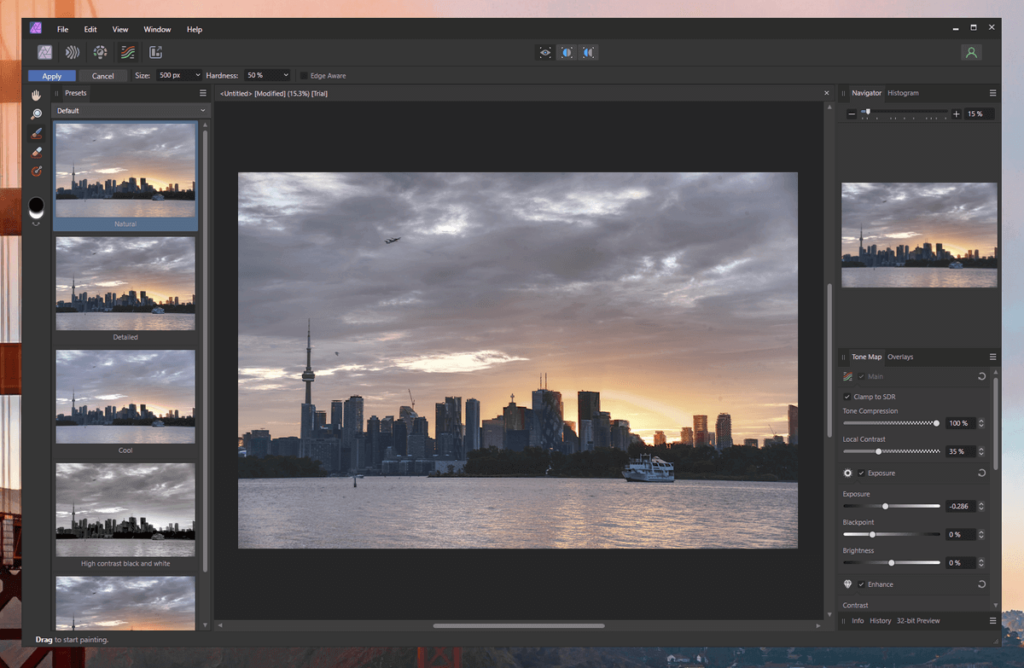Open the Tone Map panel options menu
The width and height of the screenshot is (1024, 668).
(993, 357)
